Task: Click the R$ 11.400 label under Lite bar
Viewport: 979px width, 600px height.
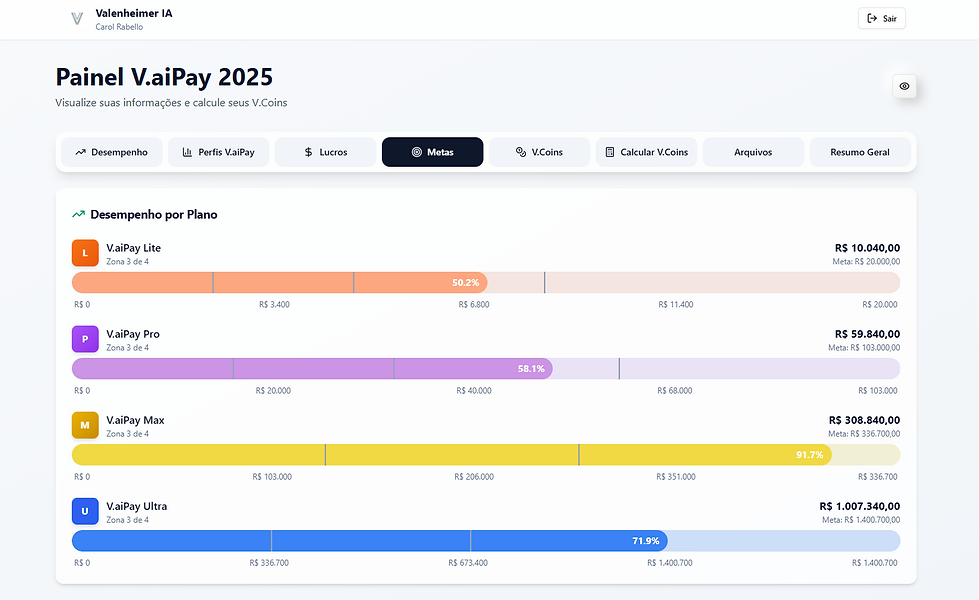Action: (x=676, y=305)
